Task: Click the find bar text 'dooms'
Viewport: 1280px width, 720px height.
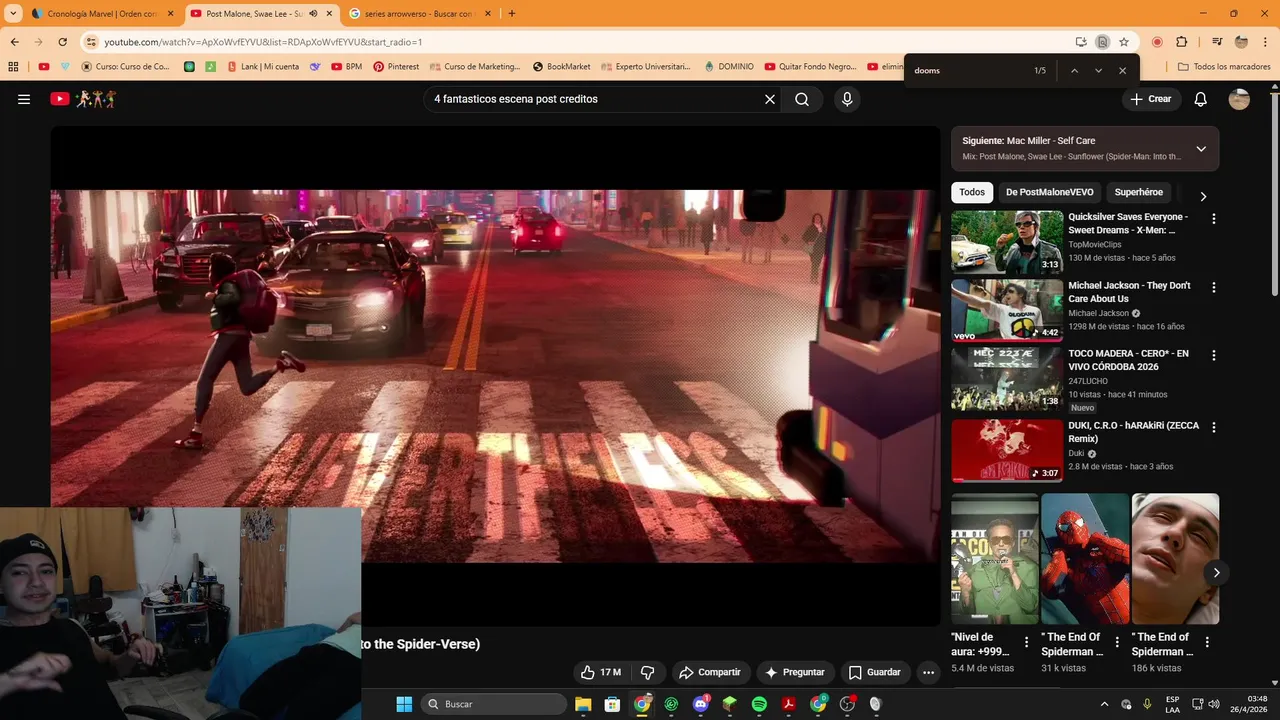Action: tap(927, 71)
